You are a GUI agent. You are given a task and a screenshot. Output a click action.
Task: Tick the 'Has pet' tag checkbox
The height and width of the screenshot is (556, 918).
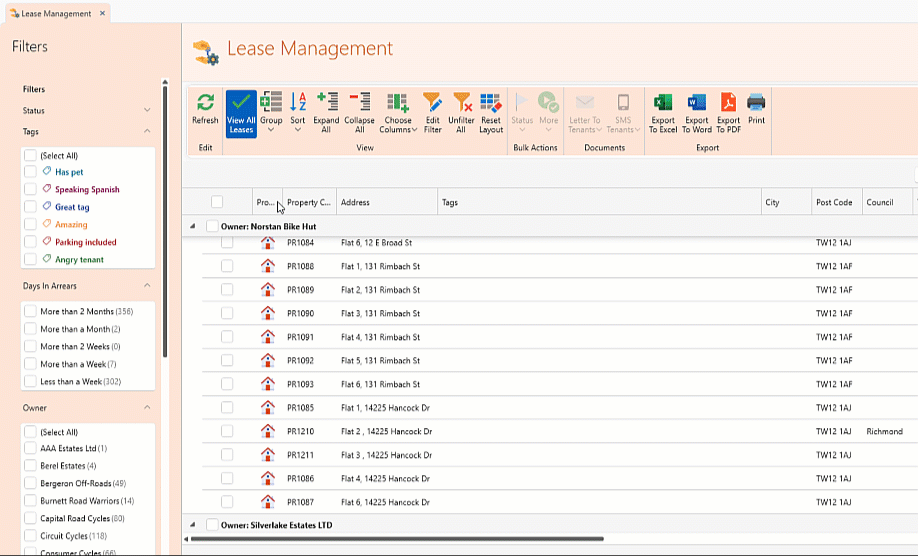tap(31, 172)
